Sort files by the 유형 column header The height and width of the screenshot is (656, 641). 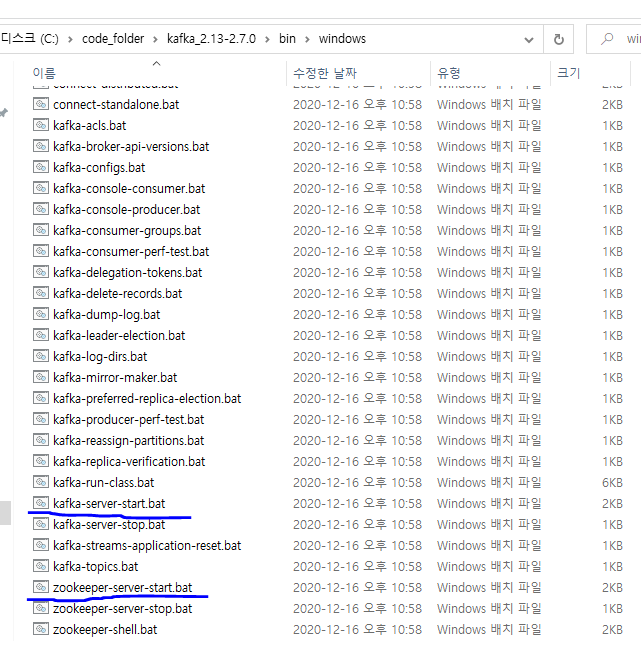449,73
